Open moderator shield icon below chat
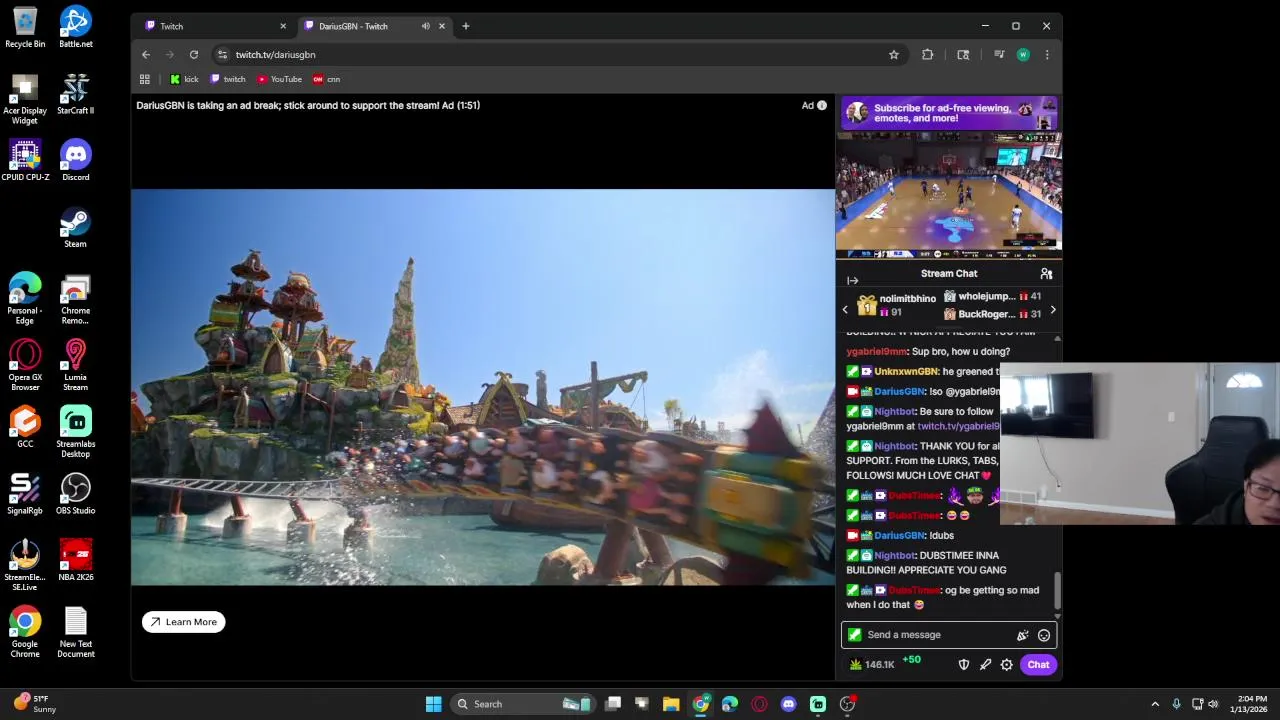This screenshot has height=720, width=1280. click(964, 665)
